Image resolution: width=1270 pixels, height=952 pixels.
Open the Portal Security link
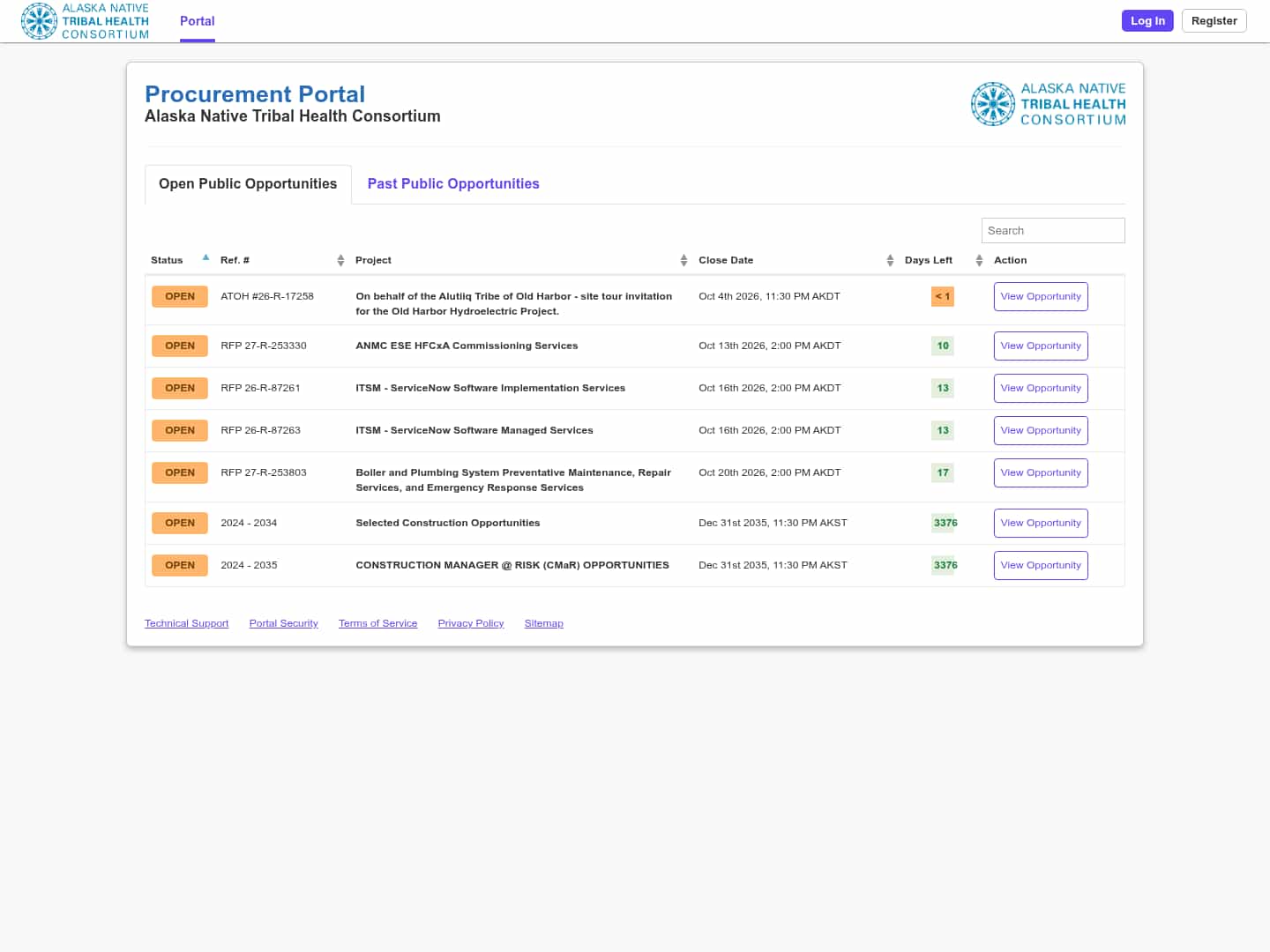tap(283, 623)
